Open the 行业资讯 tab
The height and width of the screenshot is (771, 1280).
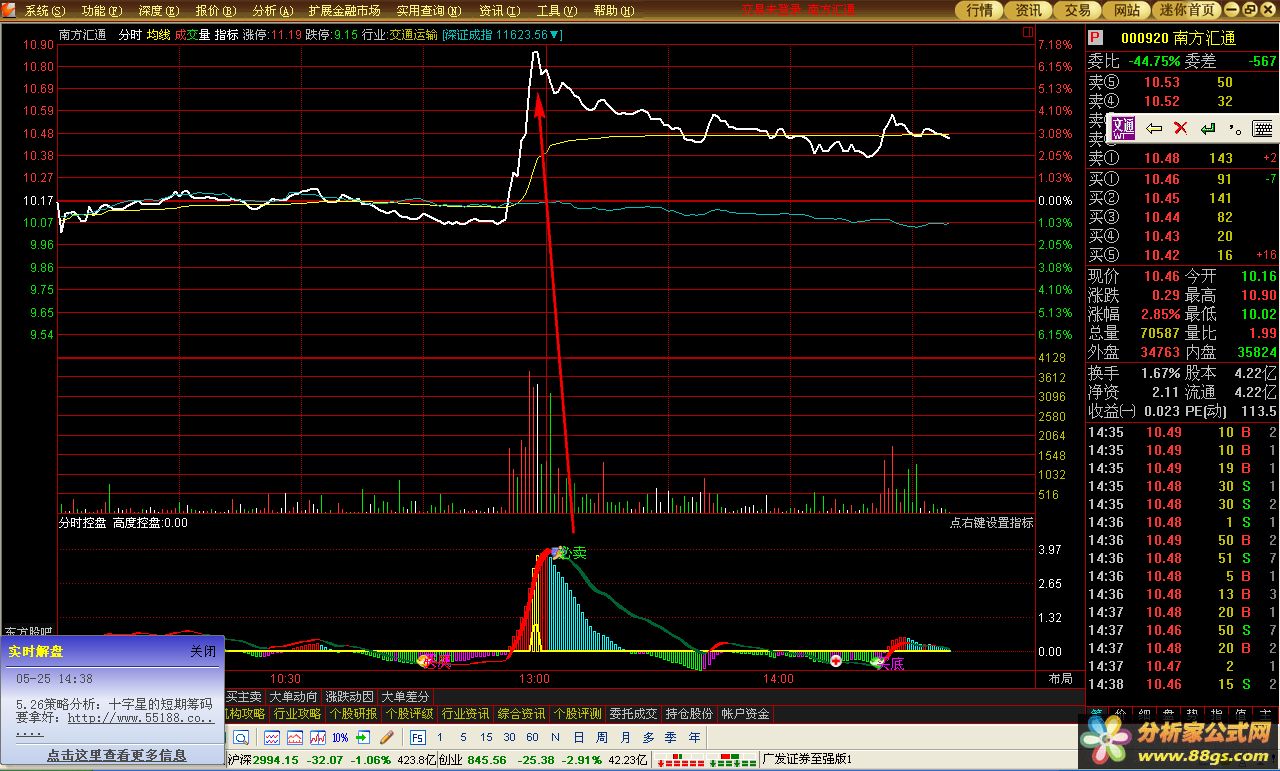point(466,714)
